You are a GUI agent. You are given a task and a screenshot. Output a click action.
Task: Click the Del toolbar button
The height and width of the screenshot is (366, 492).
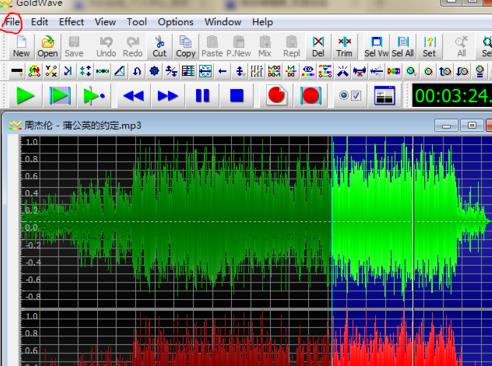coord(318,46)
